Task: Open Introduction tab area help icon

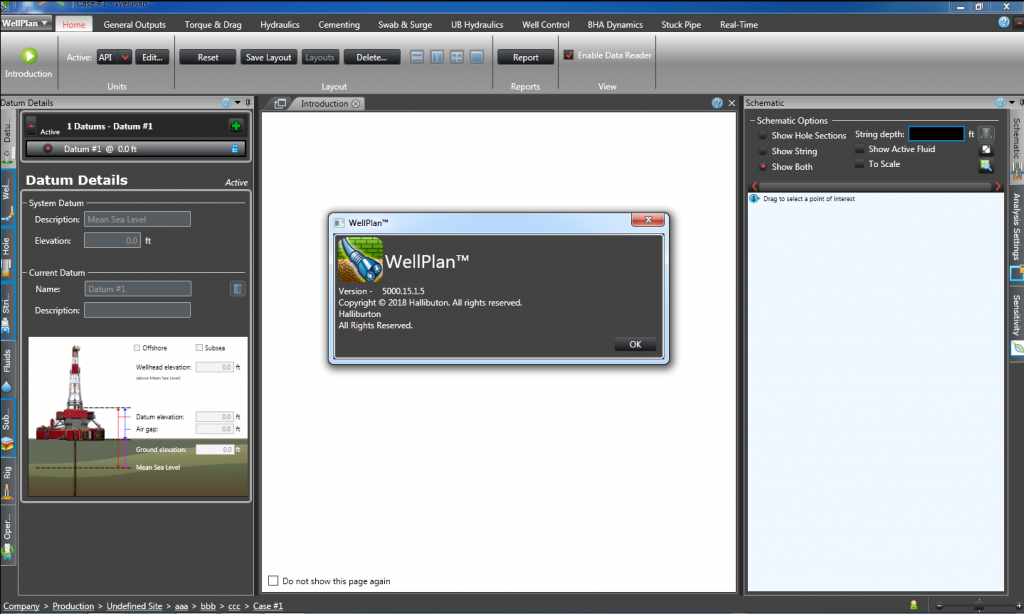Action: (x=717, y=103)
